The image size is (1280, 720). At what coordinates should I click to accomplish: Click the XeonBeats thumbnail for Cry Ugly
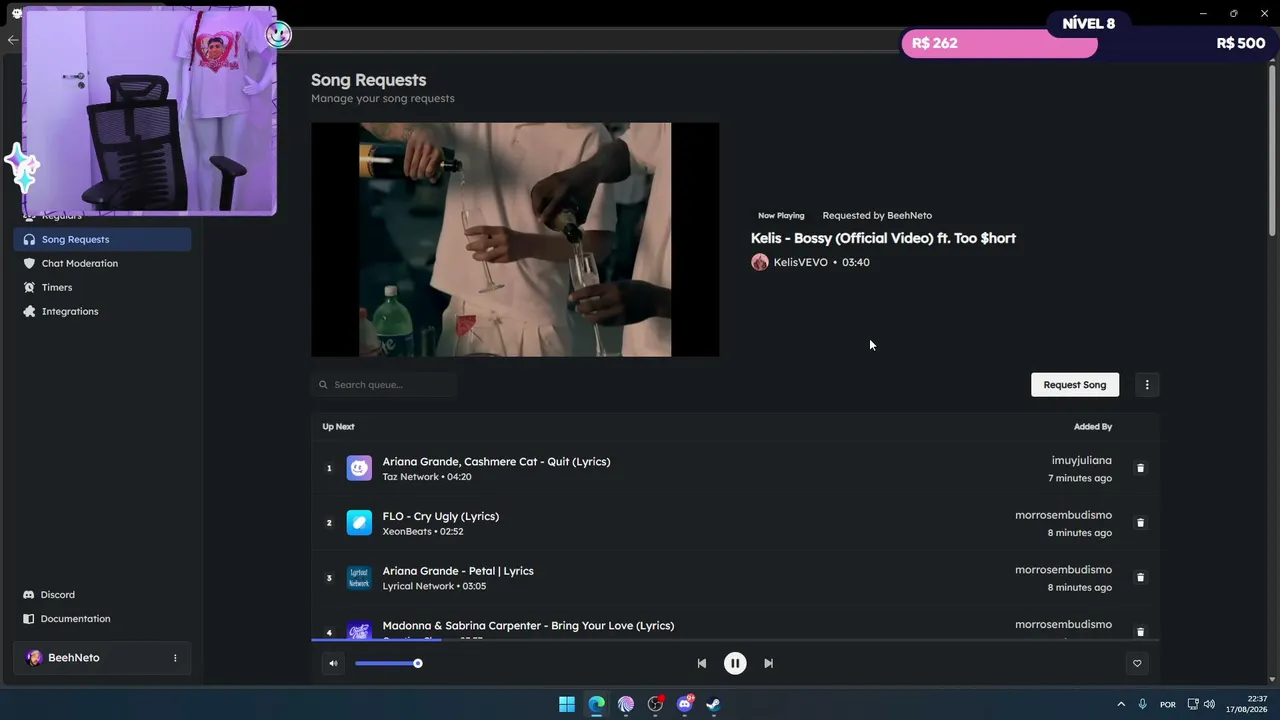(x=359, y=523)
